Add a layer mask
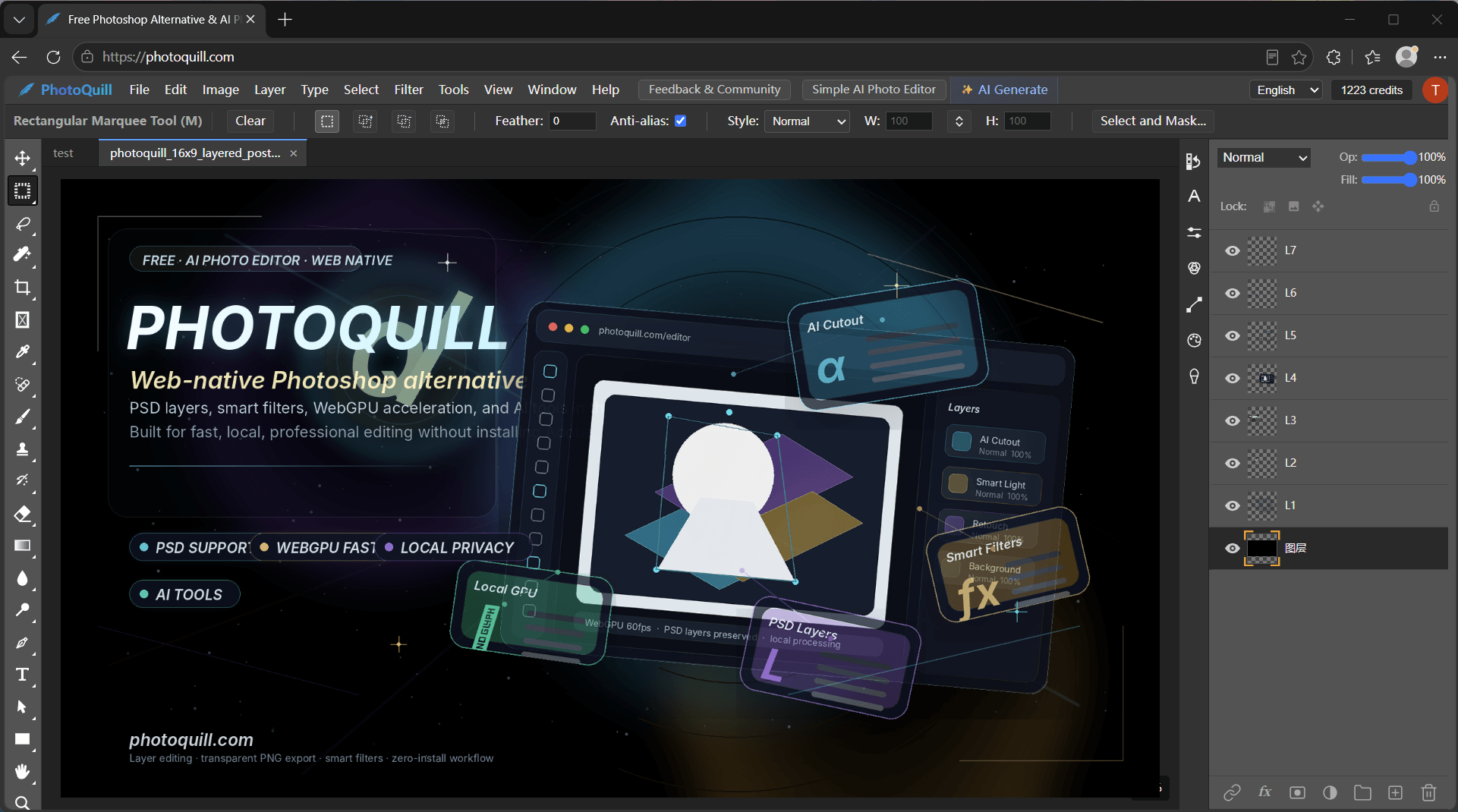Screen dimensions: 1458x812 1297,792
